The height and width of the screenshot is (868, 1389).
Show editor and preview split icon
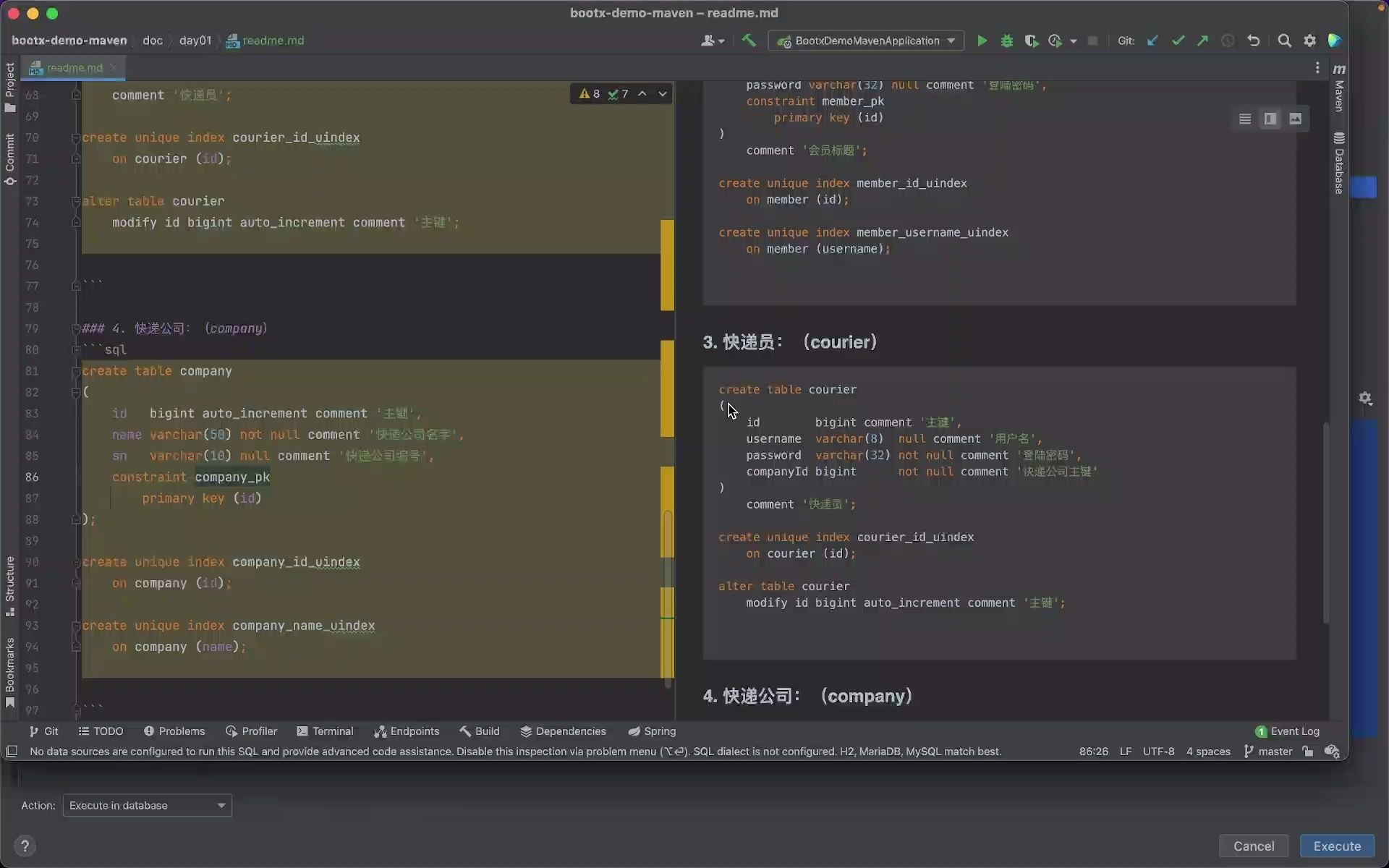pos(1270,119)
